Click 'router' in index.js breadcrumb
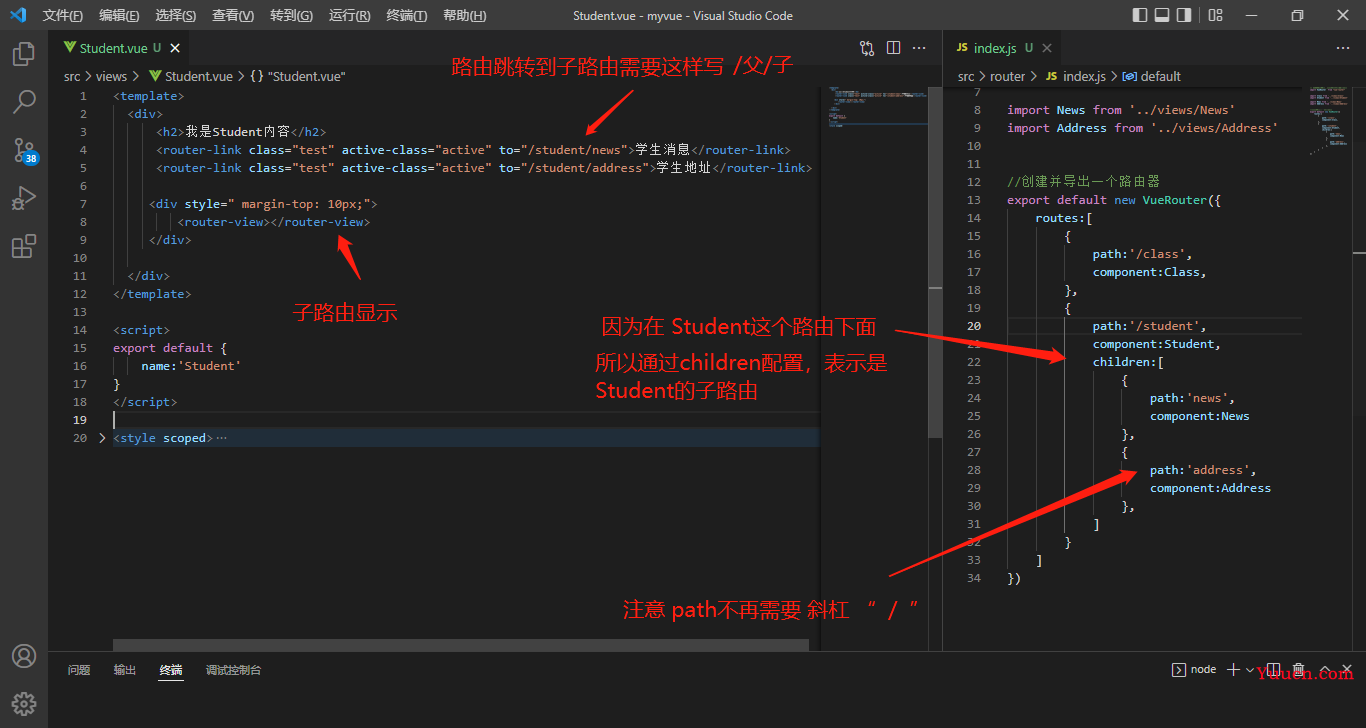The width and height of the screenshot is (1366, 728). point(1007,76)
